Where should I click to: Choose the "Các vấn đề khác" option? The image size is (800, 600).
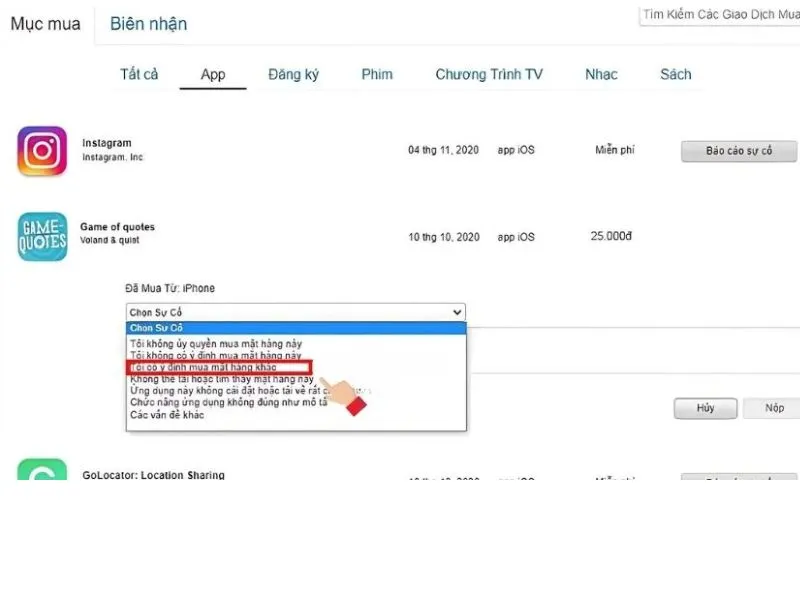167,415
